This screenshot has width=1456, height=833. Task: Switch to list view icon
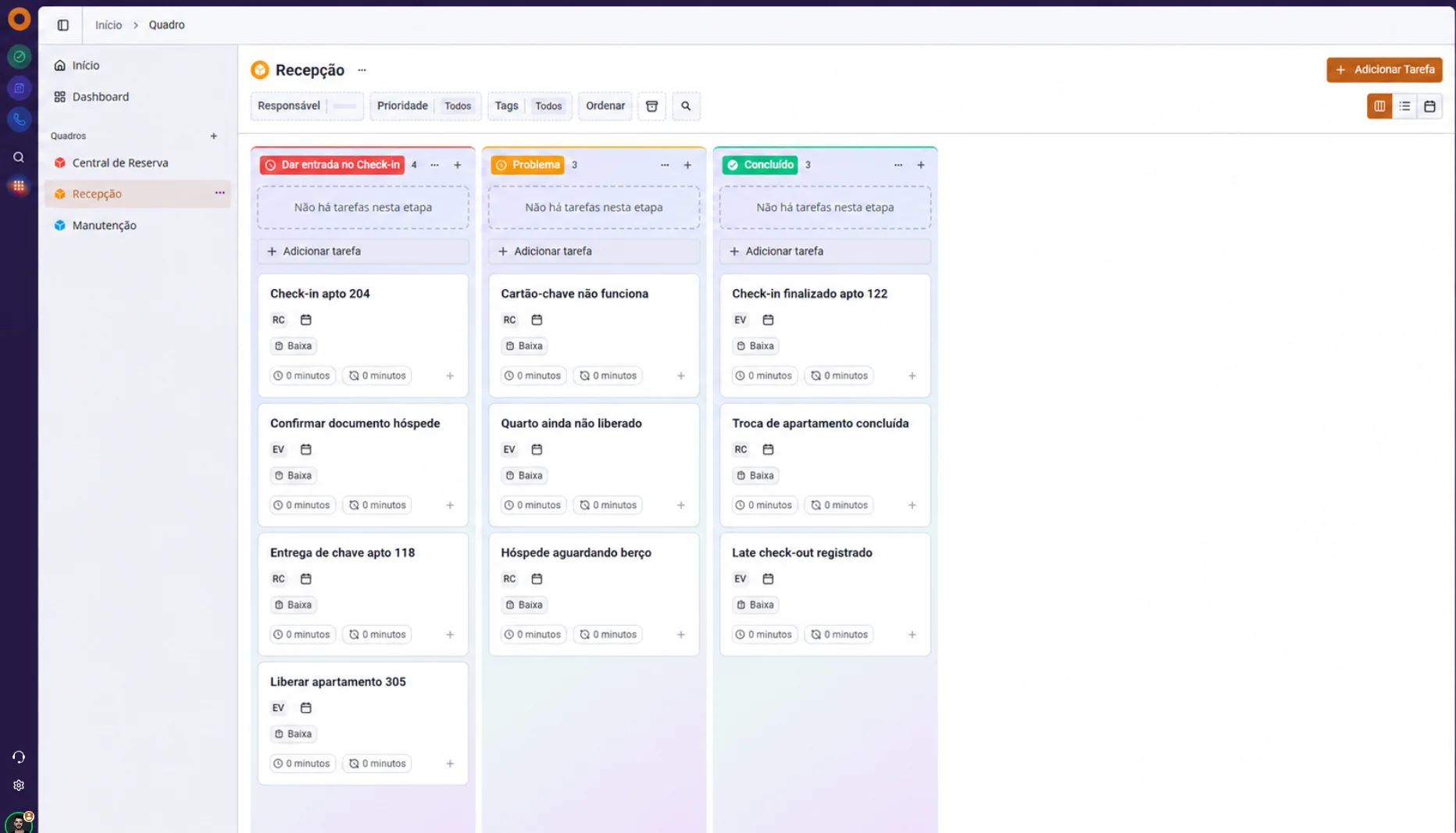pyautogui.click(x=1404, y=106)
